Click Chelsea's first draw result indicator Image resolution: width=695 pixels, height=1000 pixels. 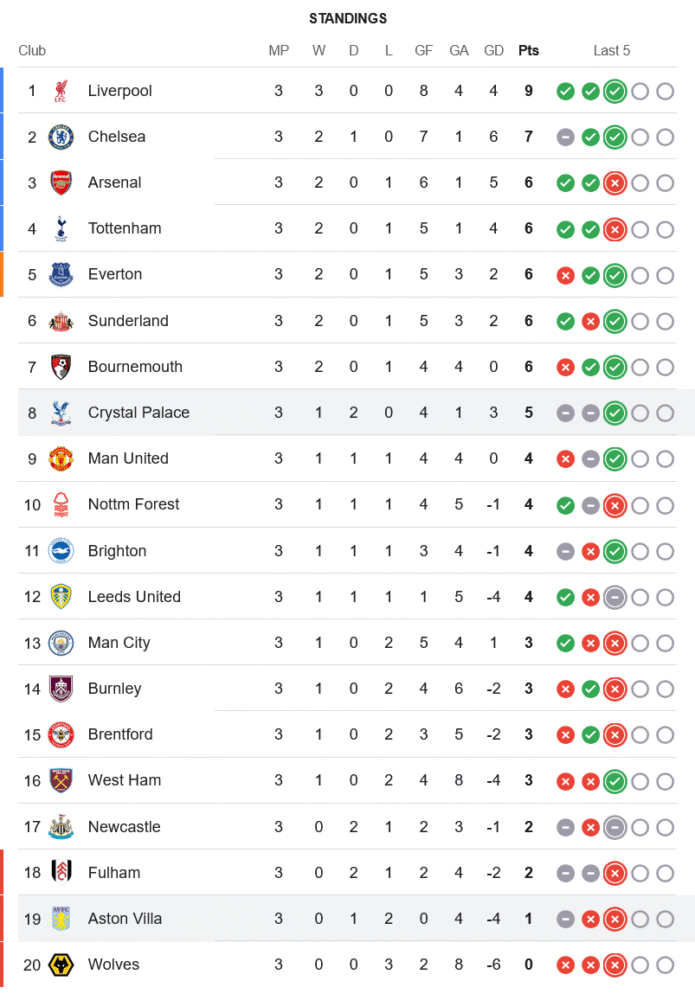point(565,137)
